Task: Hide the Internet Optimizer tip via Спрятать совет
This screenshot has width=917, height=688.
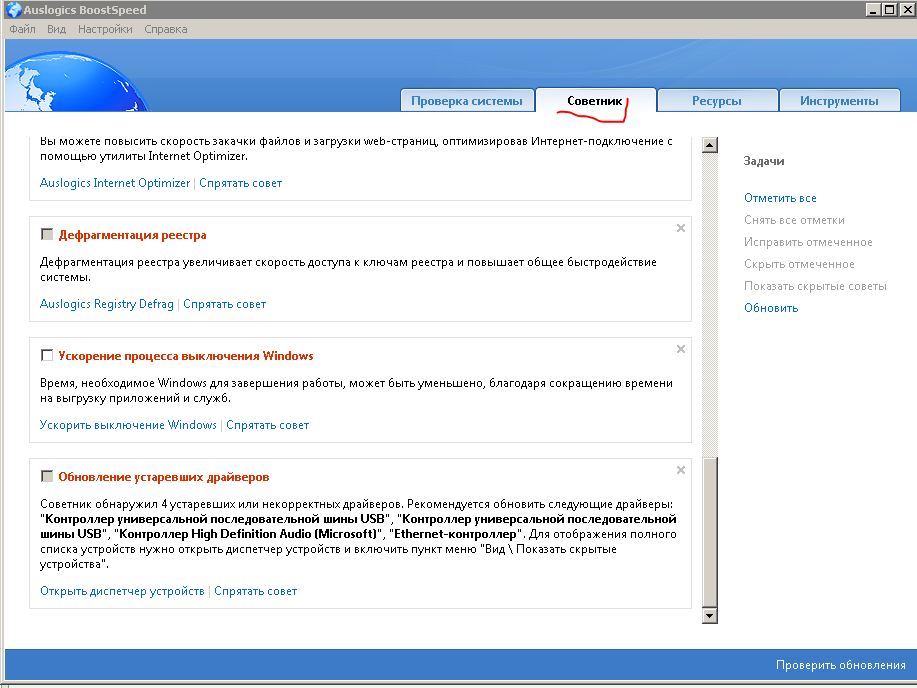Action: tap(240, 183)
